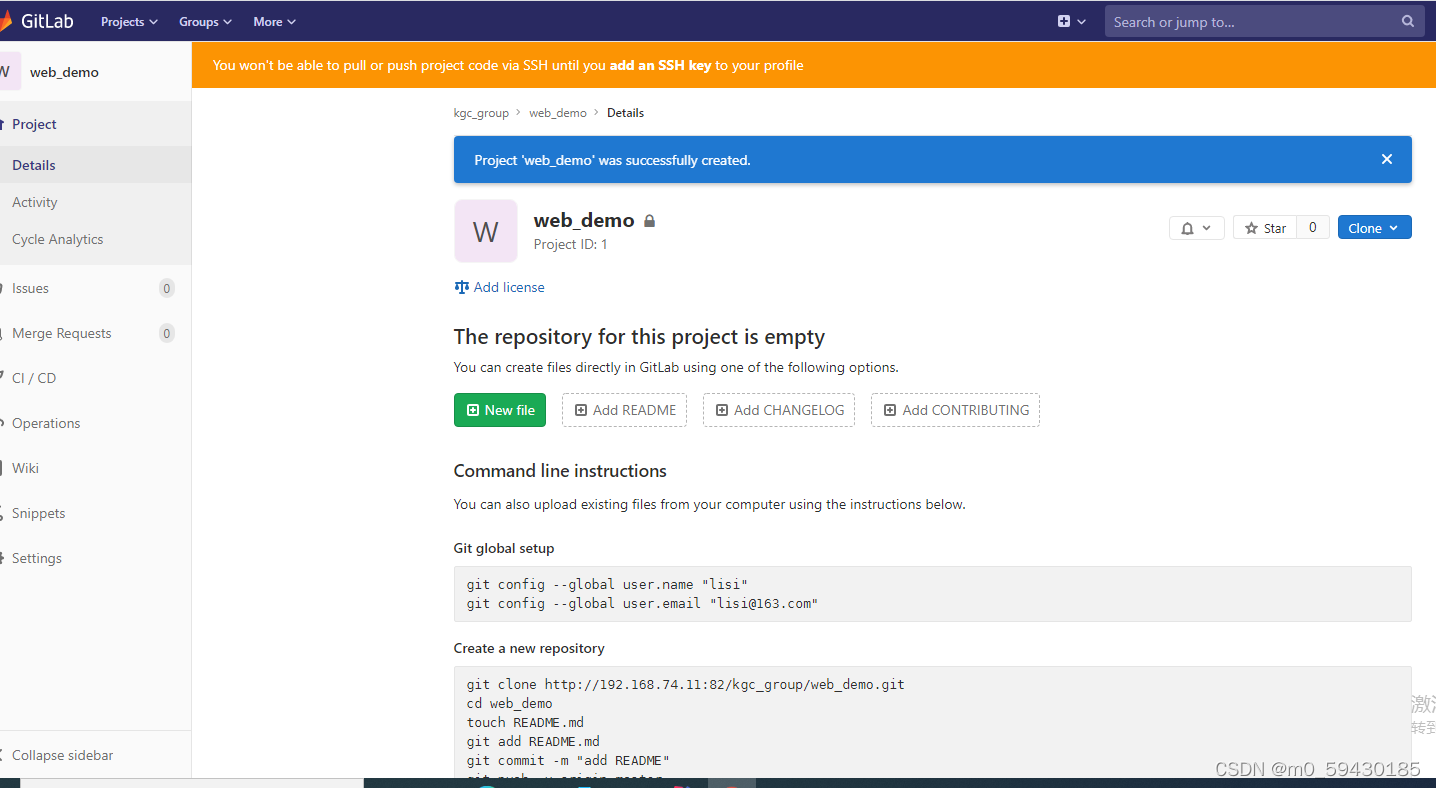Click the web_demo title in sidebar header
The height and width of the screenshot is (788, 1436).
pyautogui.click(x=64, y=72)
